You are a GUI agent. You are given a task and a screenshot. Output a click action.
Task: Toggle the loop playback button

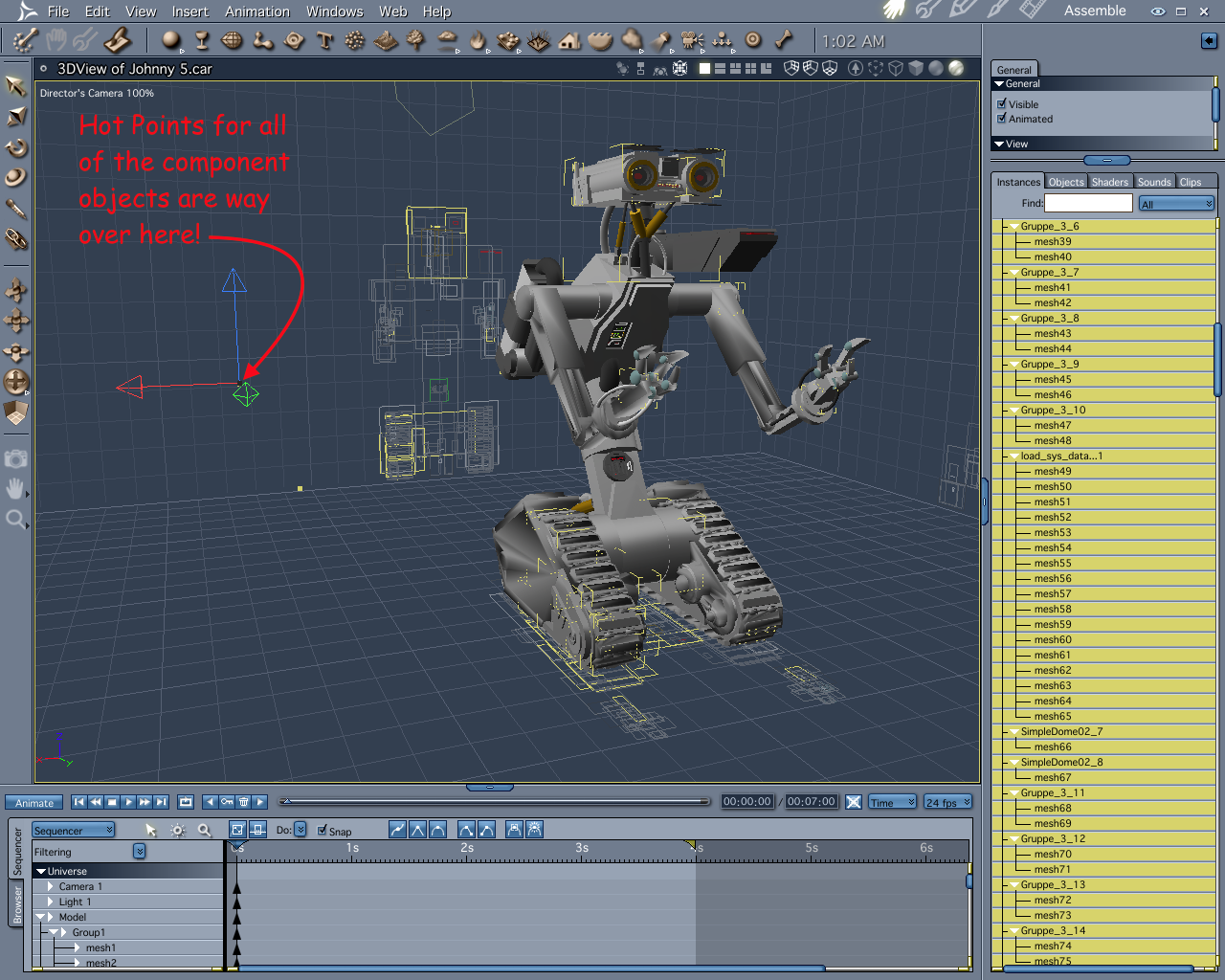[186, 802]
